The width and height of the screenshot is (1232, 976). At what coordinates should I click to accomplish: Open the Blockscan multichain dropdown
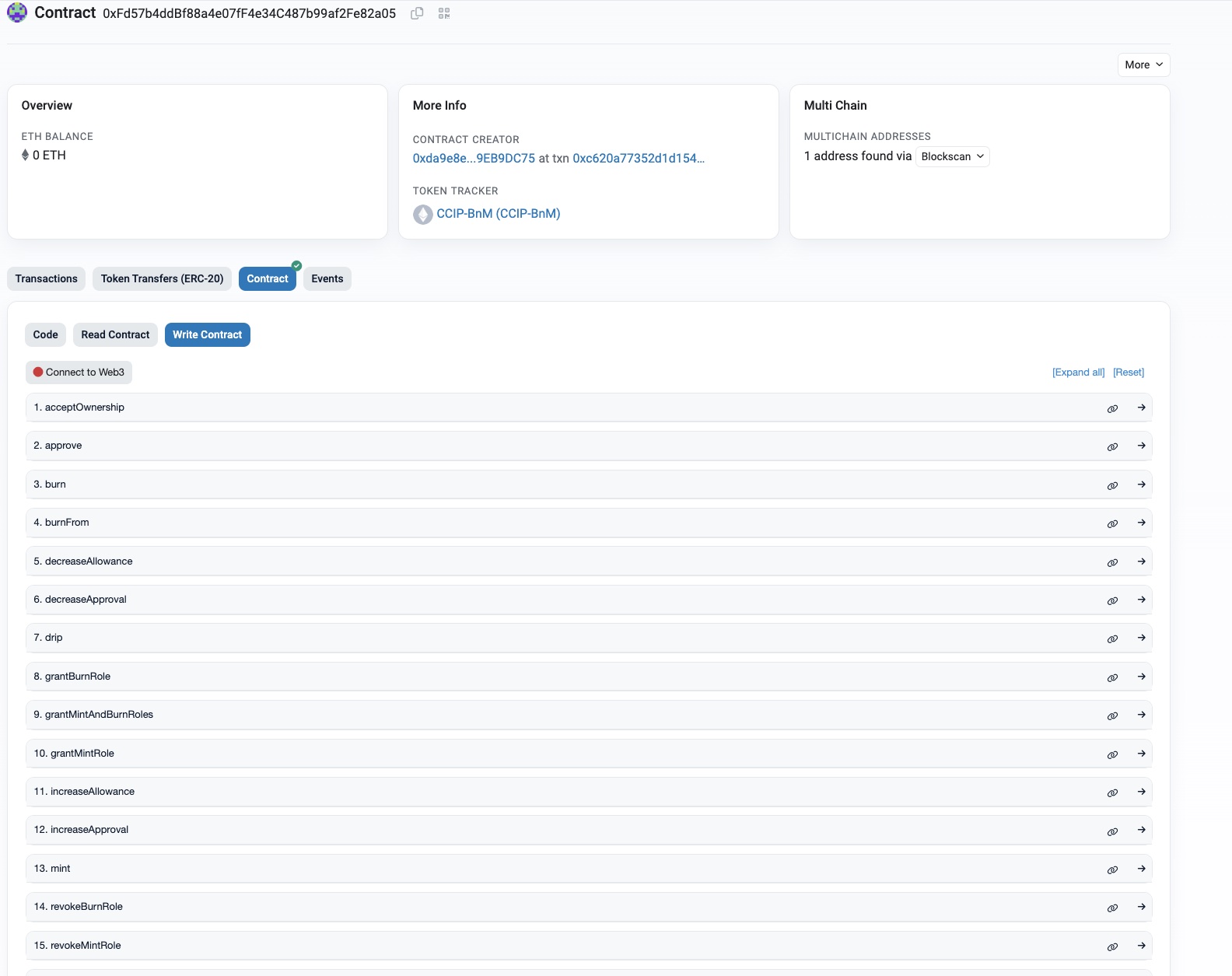click(x=952, y=156)
